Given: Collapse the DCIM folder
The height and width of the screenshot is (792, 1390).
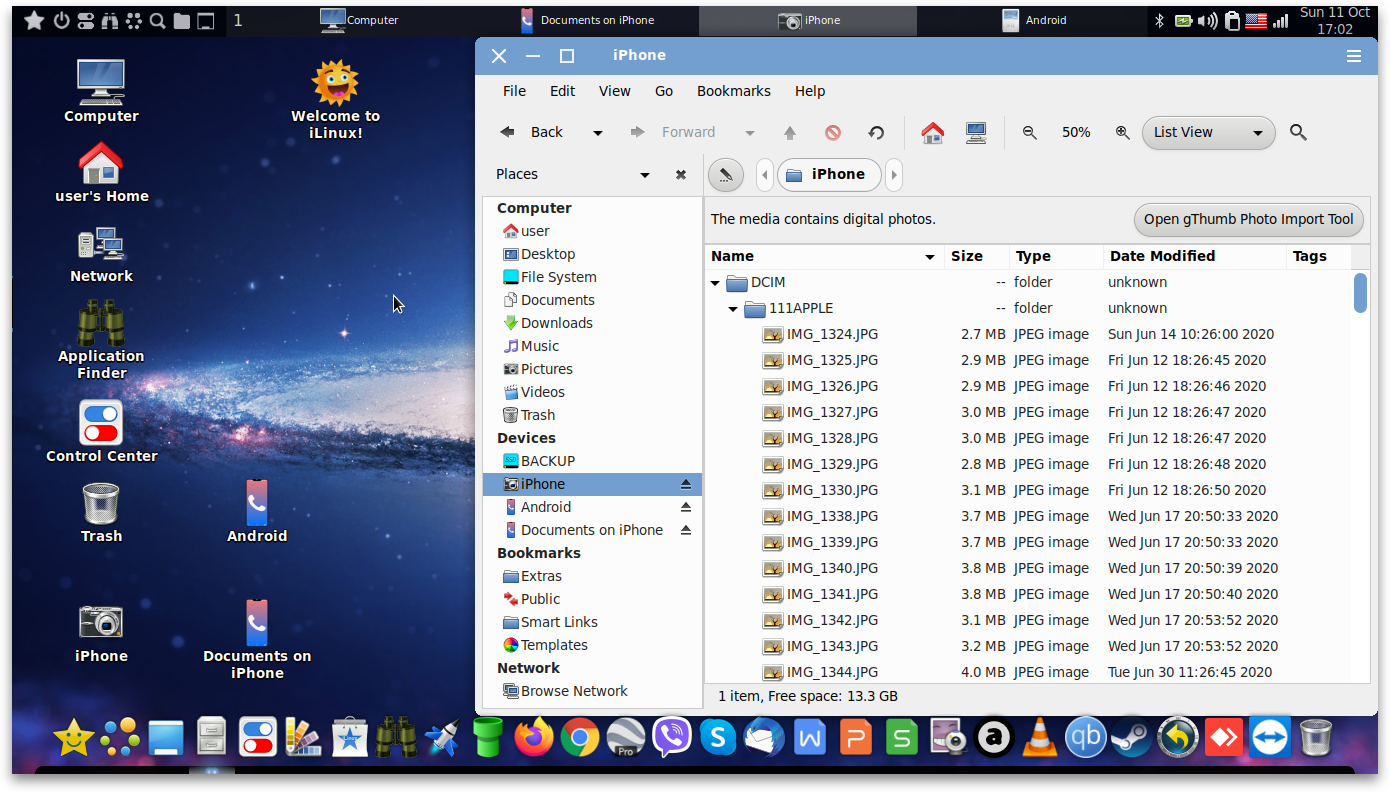Looking at the screenshot, I should tap(715, 283).
